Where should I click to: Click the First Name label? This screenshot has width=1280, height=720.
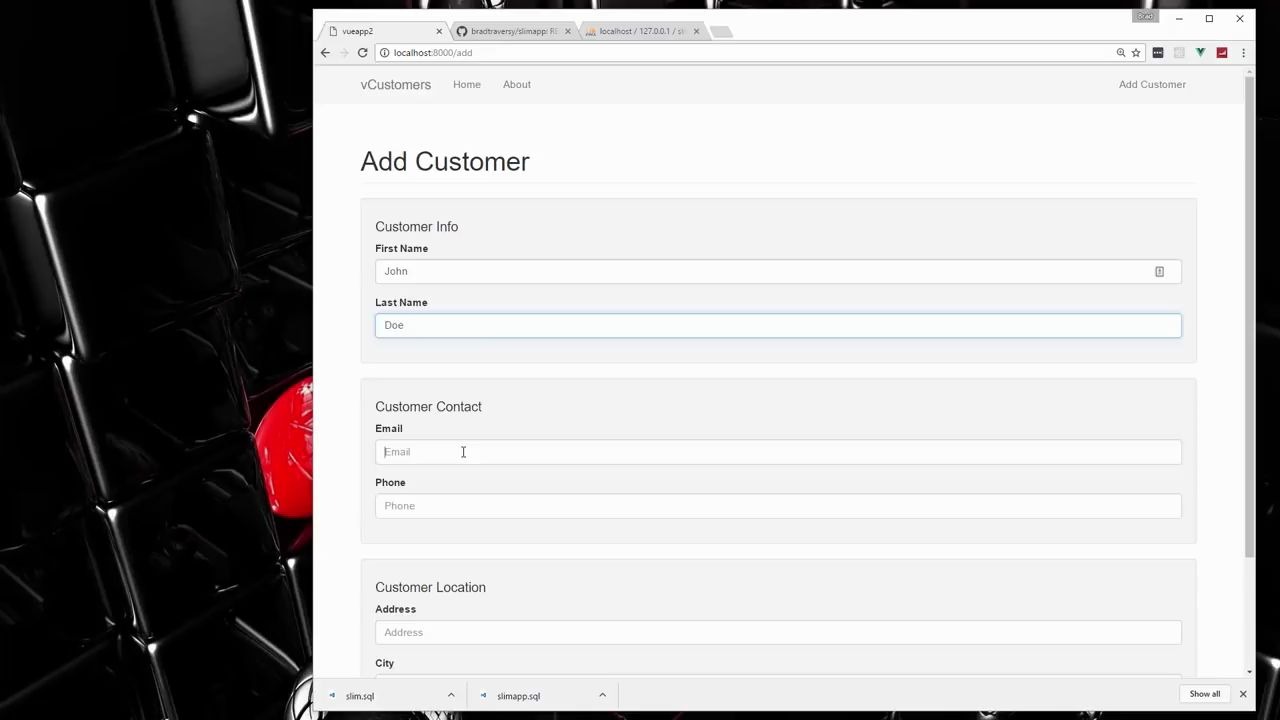(401, 248)
